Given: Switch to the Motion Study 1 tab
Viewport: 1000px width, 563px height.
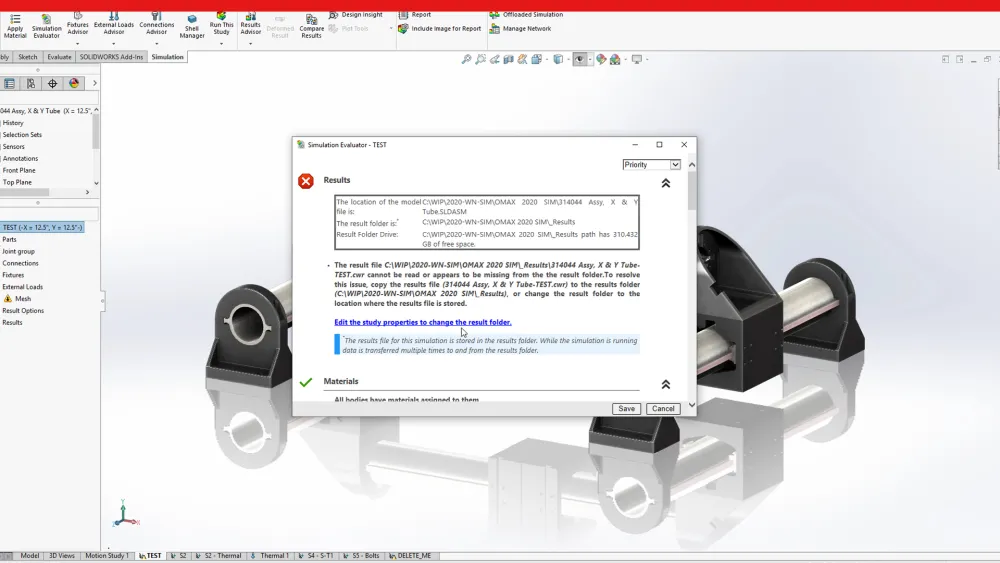Looking at the screenshot, I should (x=107, y=555).
